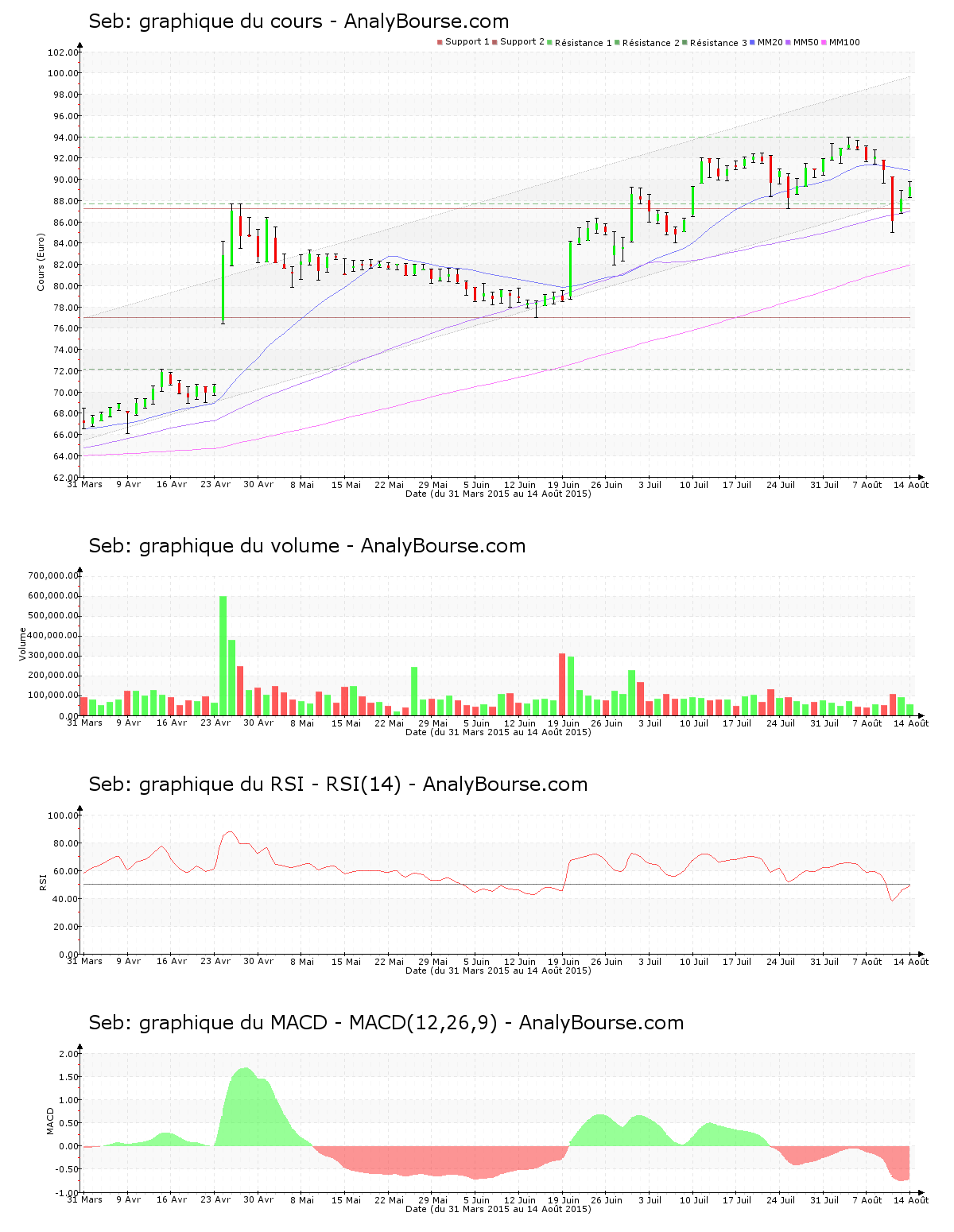Click the 'graphique du cours' chart title
This screenshot has height=1232, width=954.
point(298,21)
